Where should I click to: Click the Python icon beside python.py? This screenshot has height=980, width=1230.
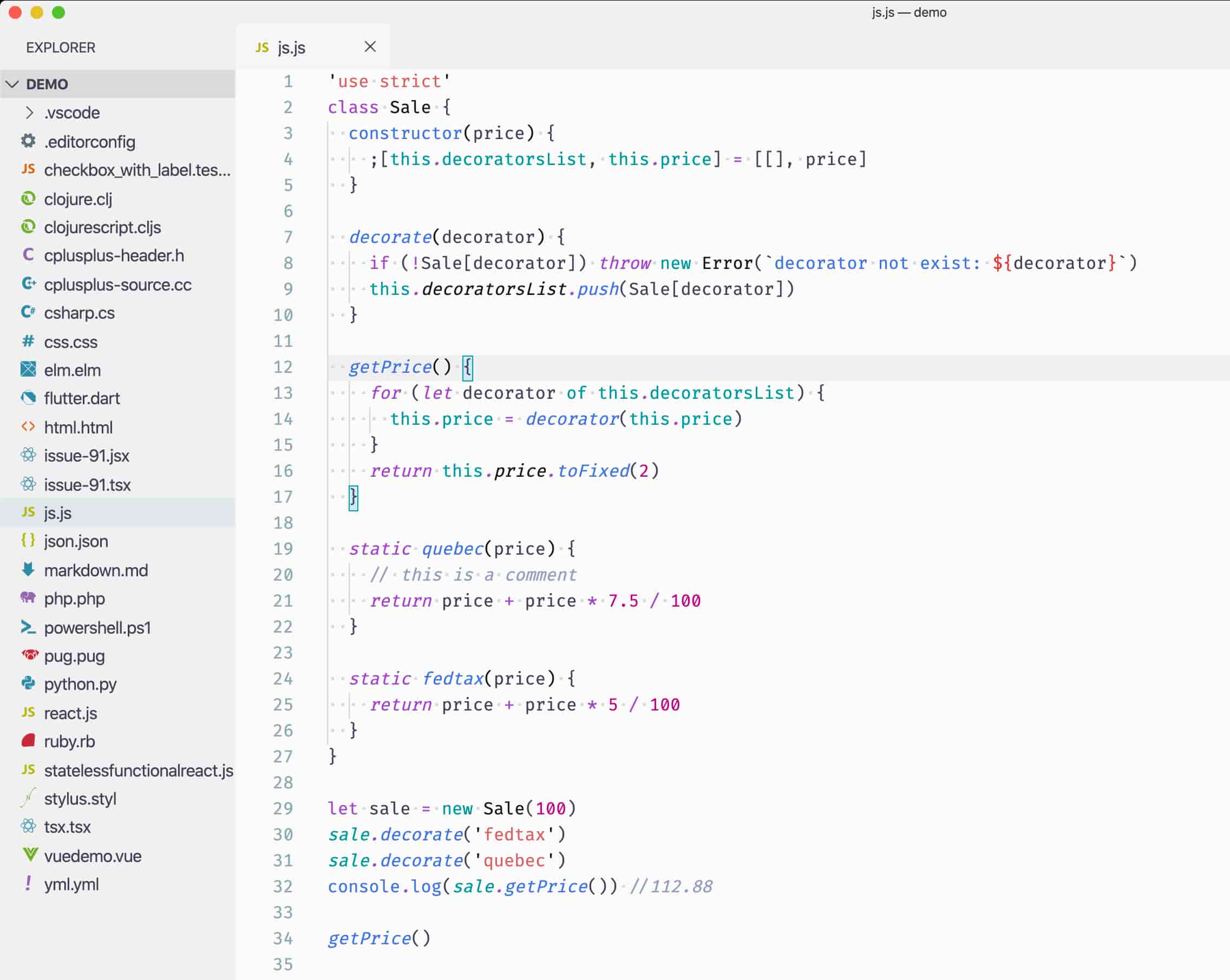(x=28, y=683)
